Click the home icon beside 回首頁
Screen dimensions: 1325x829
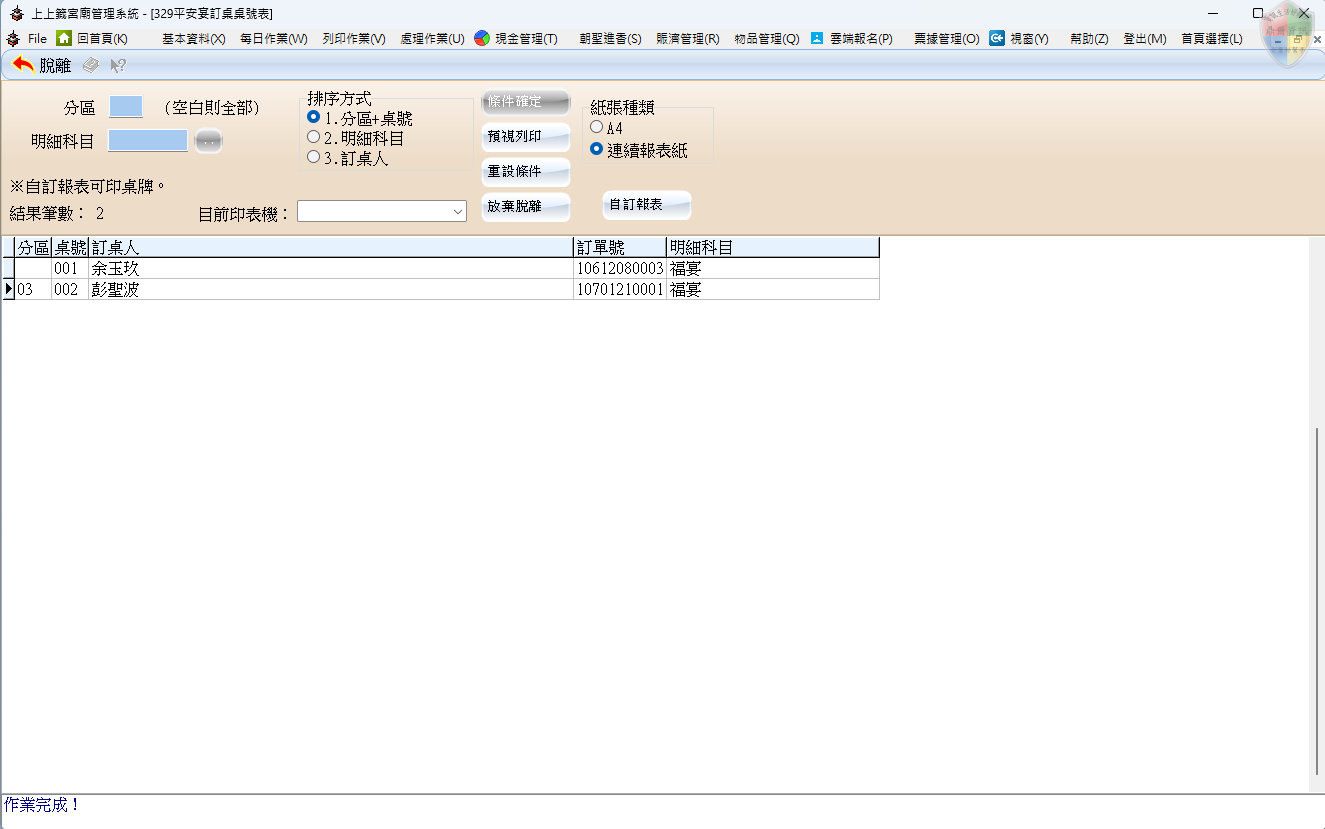64,38
